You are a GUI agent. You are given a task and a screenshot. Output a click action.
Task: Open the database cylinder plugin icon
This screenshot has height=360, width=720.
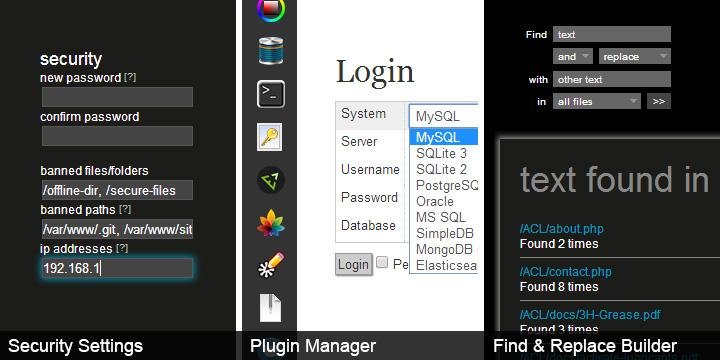click(x=271, y=51)
